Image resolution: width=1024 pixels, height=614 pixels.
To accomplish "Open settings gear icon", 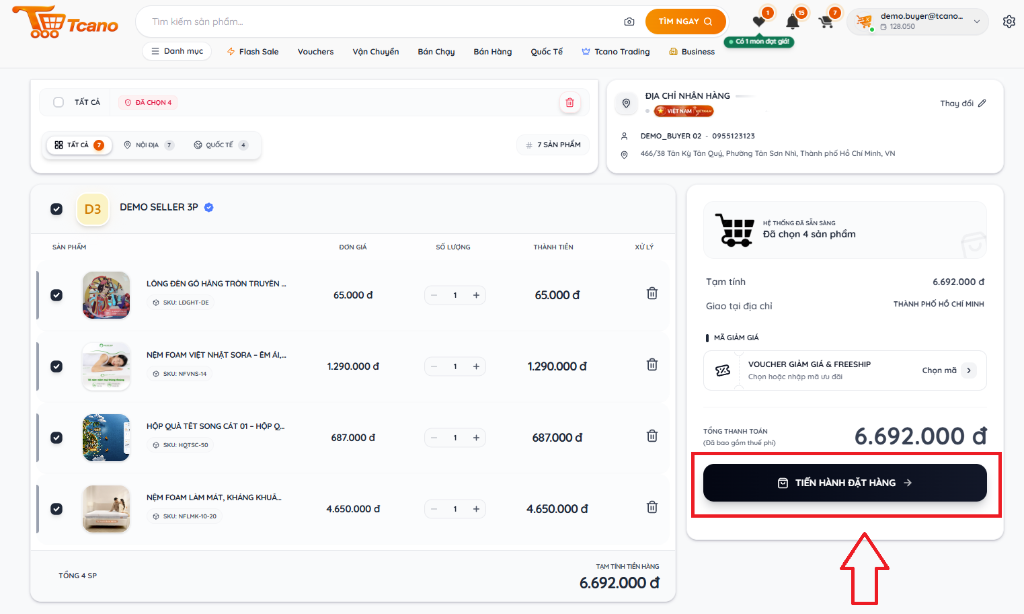I will (x=1009, y=22).
